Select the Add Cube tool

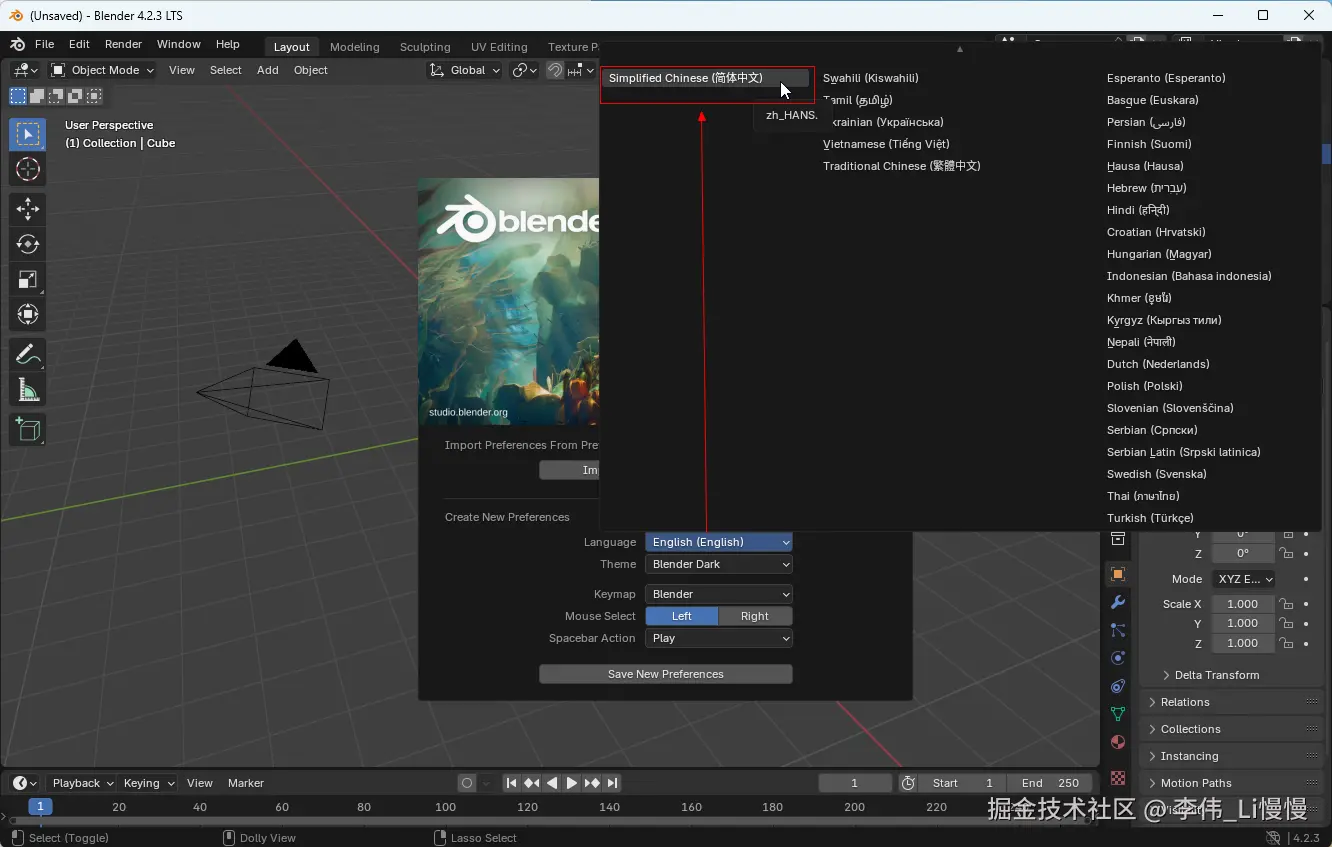(28, 429)
